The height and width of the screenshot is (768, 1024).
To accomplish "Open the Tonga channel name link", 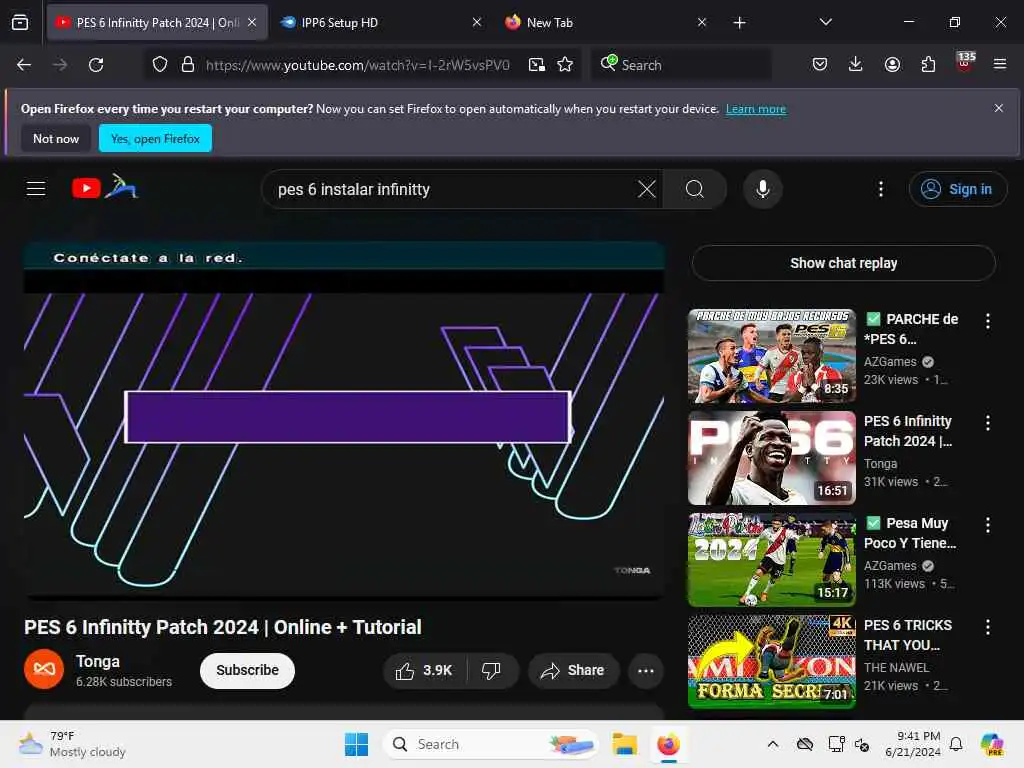I will click(98, 662).
